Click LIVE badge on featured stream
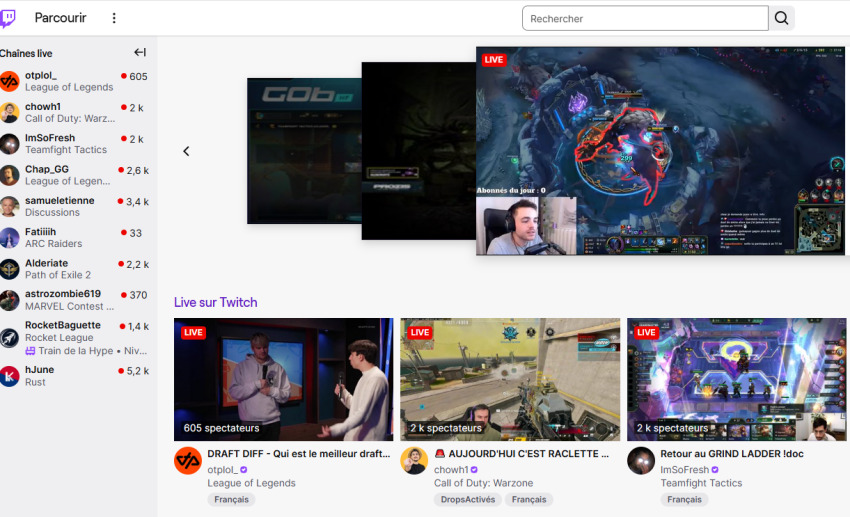This screenshot has height=517, width=850. 494,60
